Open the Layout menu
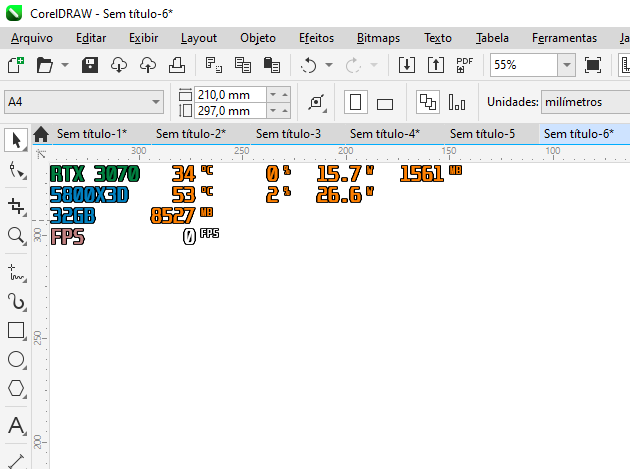This screenshot has height=469, width=630. (x=198, y=38)
